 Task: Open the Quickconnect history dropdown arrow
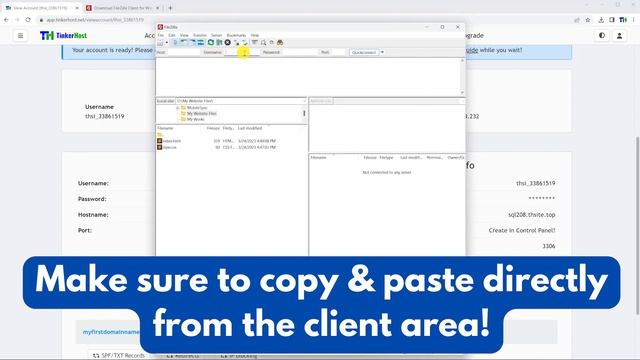point(382,52)
